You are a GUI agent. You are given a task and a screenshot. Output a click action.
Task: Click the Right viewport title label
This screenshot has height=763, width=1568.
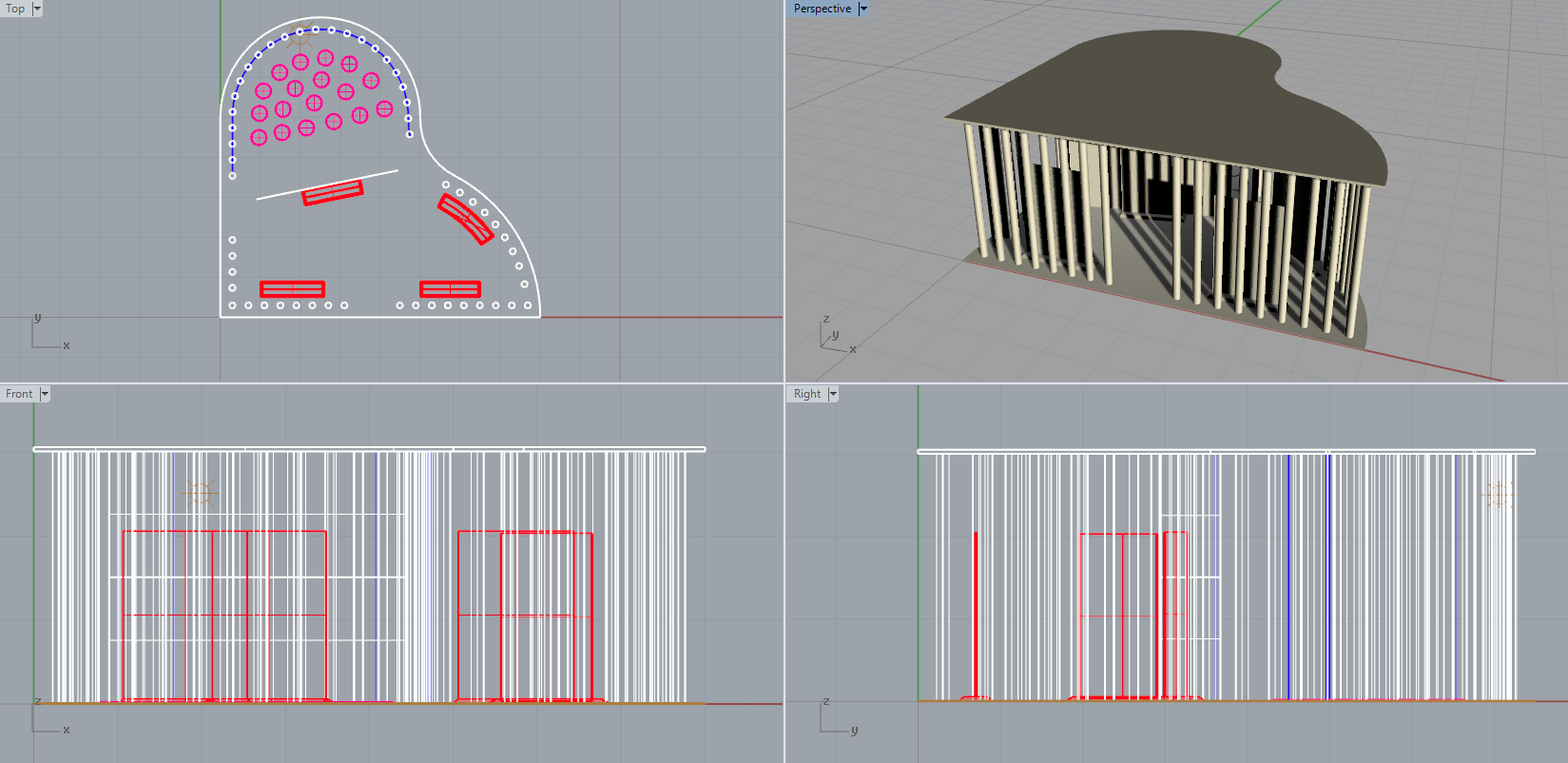807,394
